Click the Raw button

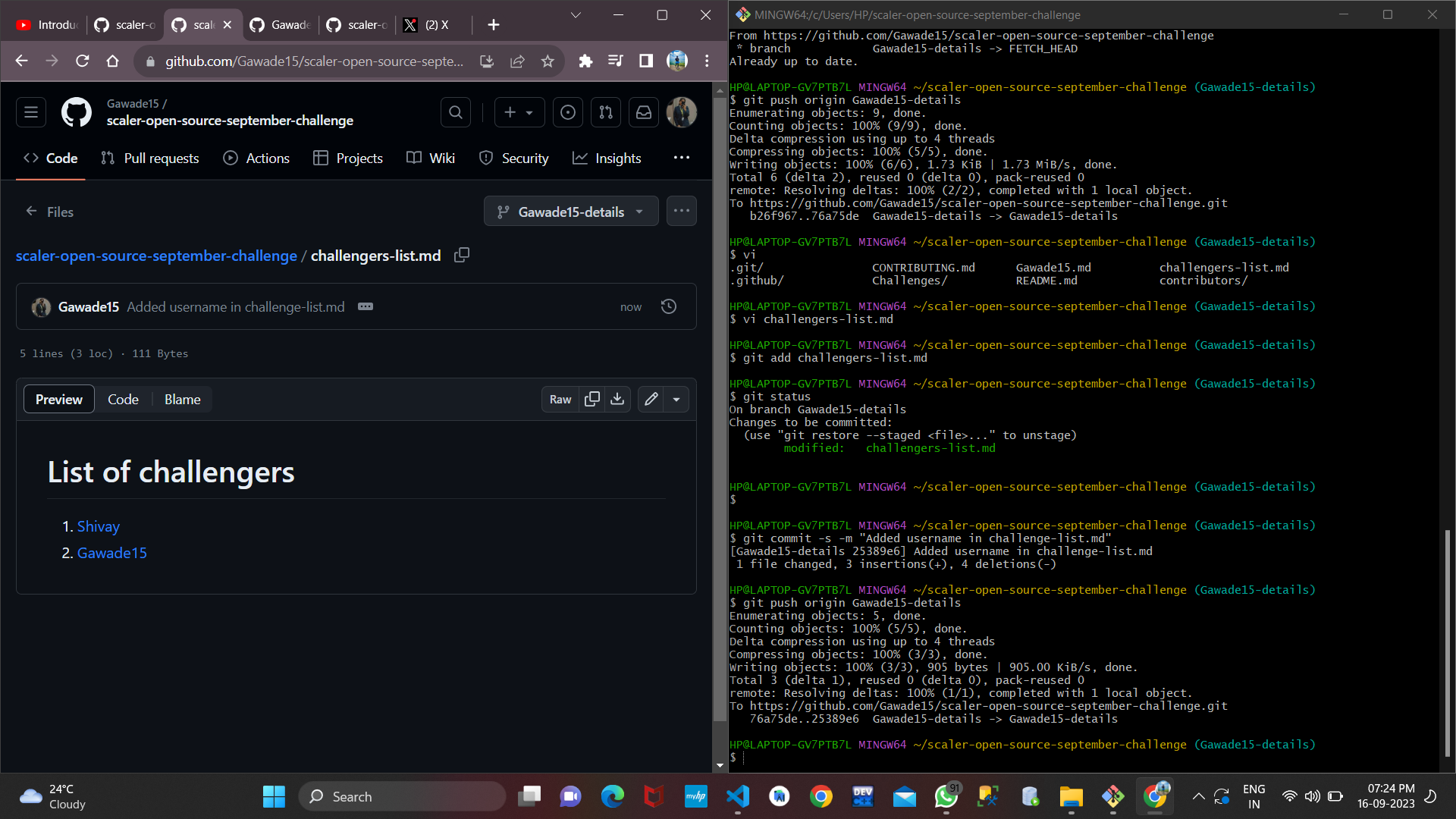[x=560, y=399]
